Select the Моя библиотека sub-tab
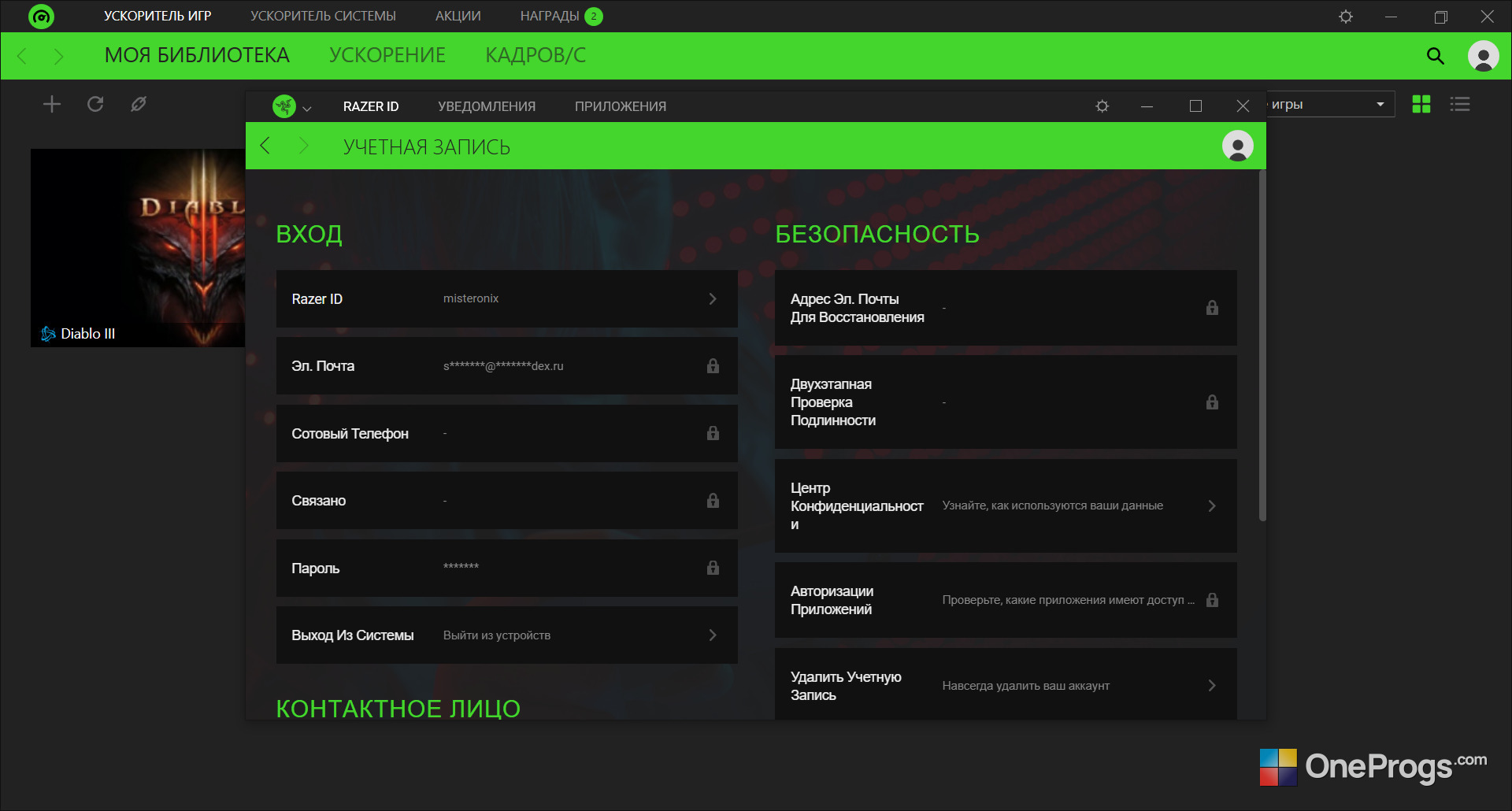Image resolution: width=1512 pixels, height=811 pixels. (x=197, y=55)
